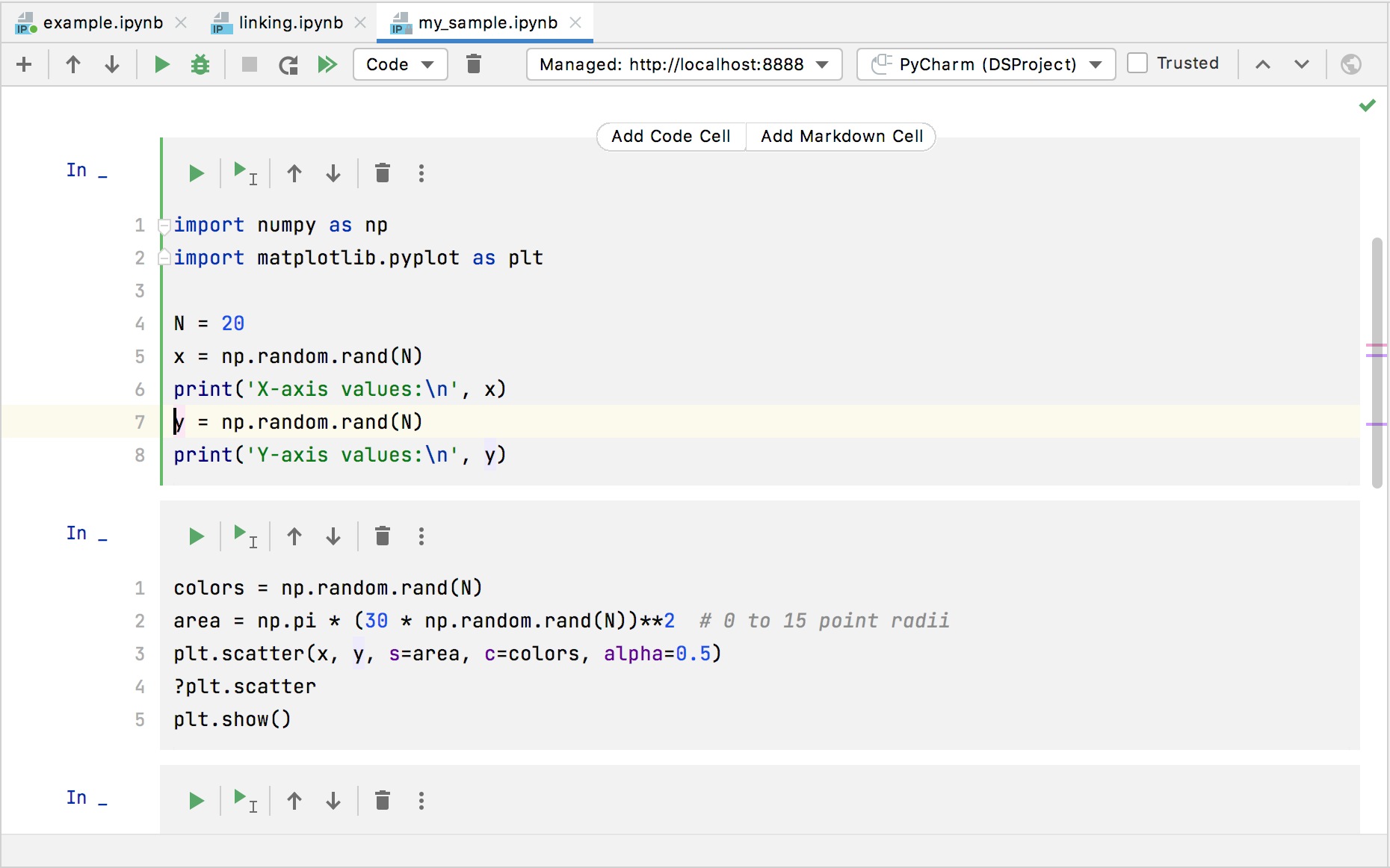
Task: Run the first cell with imports
Action: [197, 173]
